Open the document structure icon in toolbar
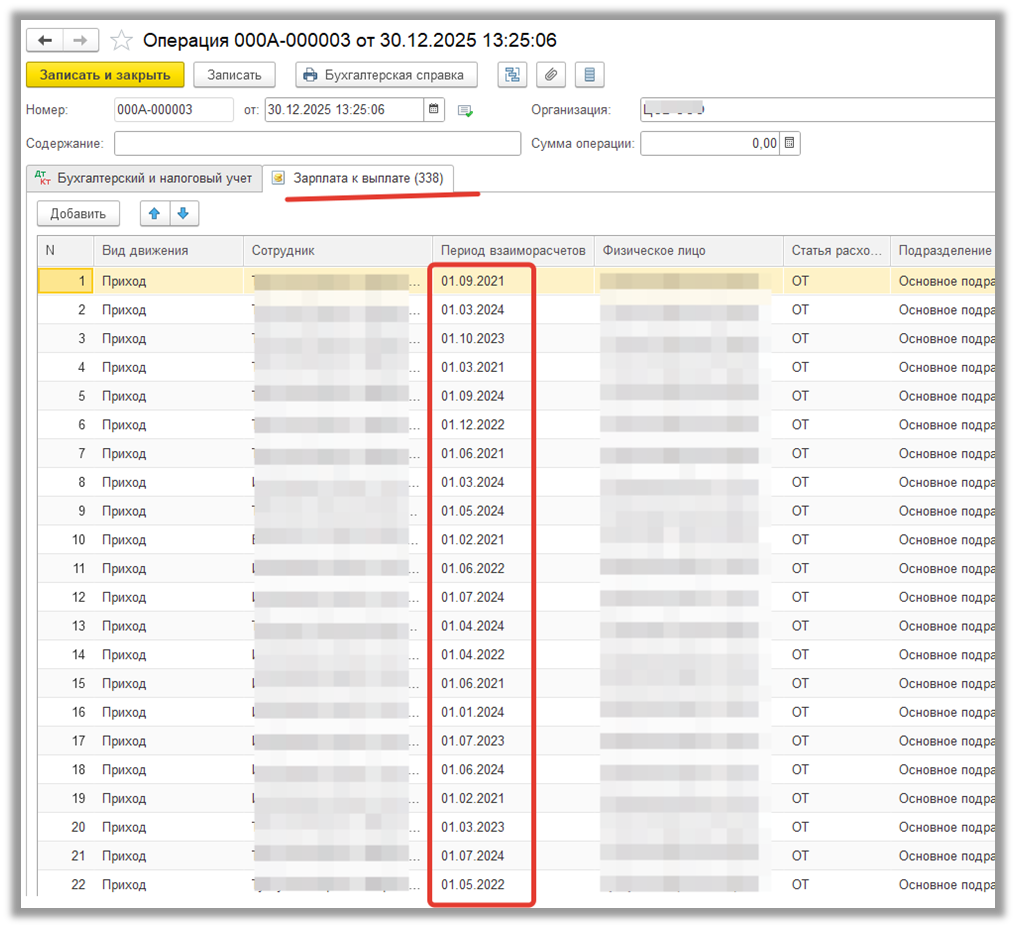 513,75
